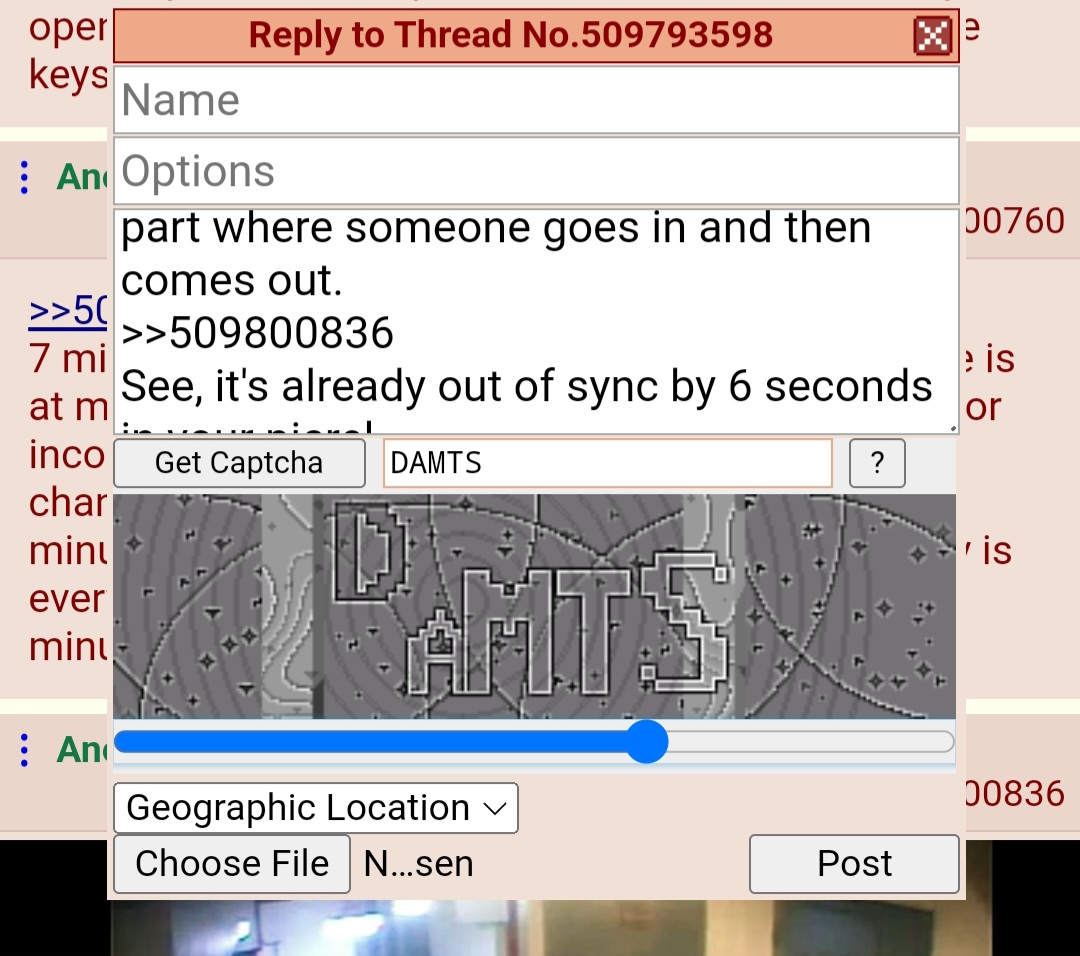Open post menu dots above the quoted reply

pyautogui.click(x=24, y=178)
